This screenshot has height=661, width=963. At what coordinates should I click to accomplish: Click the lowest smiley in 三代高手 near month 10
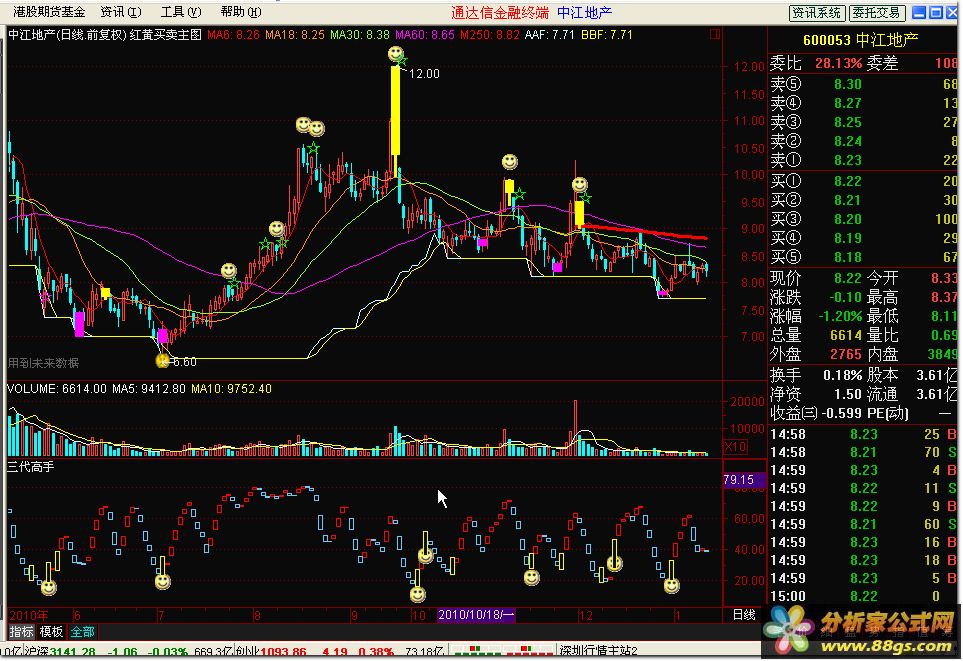coord(418,594)
